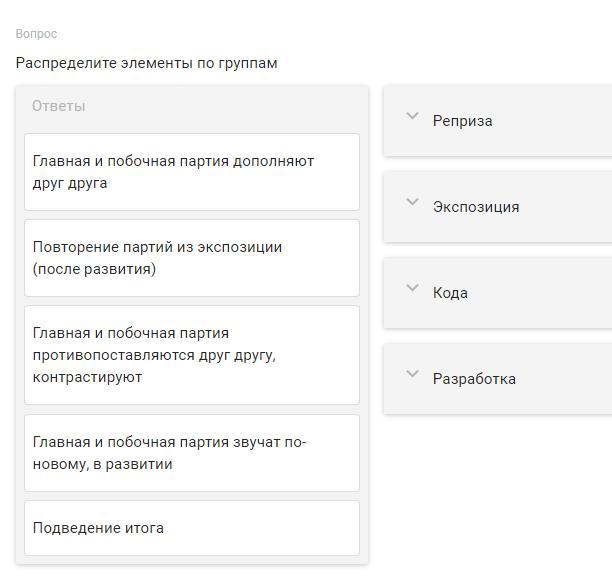The height and width of the screenshot is (586, 612).
Task: Click the Кода group label
Action: tap(450, 293)
